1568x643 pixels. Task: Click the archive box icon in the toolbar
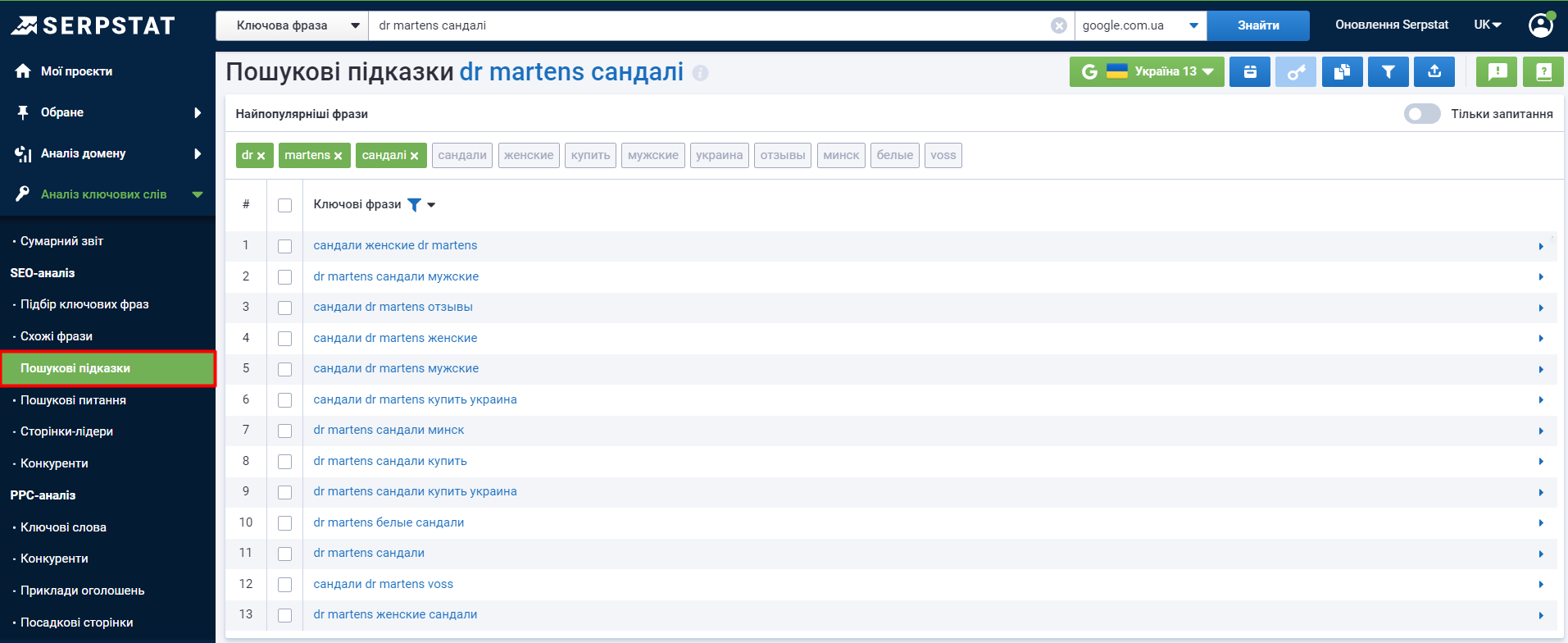click(x=1250, y=72)
